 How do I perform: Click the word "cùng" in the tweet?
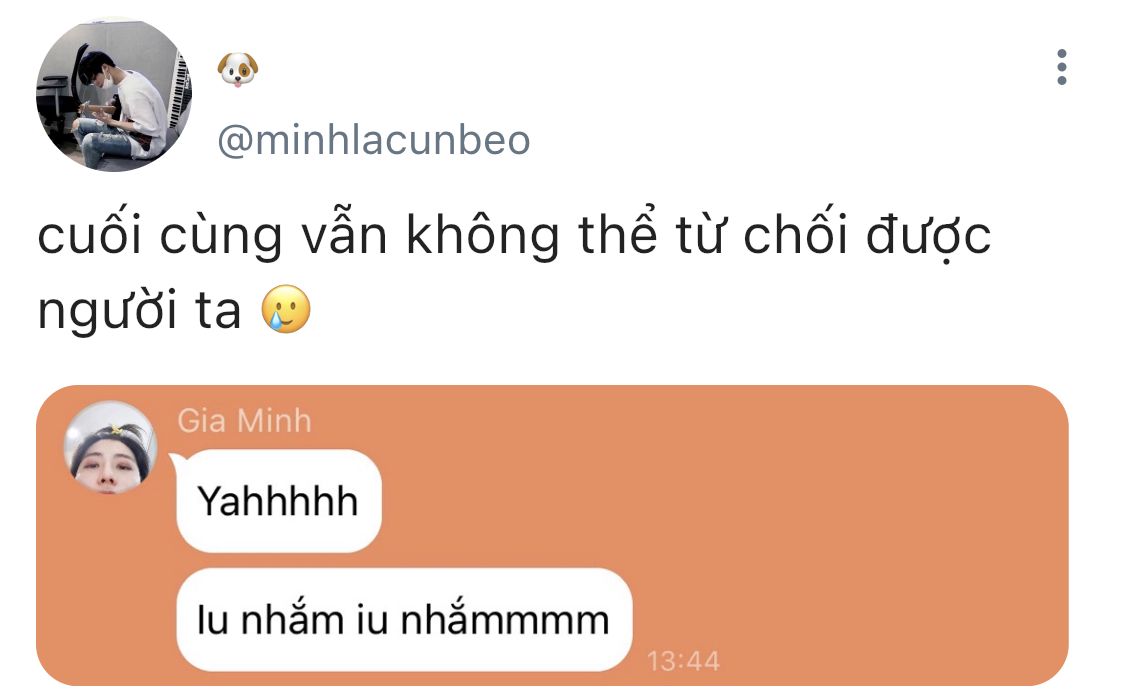pyautogui.click(x=220, y=236)
